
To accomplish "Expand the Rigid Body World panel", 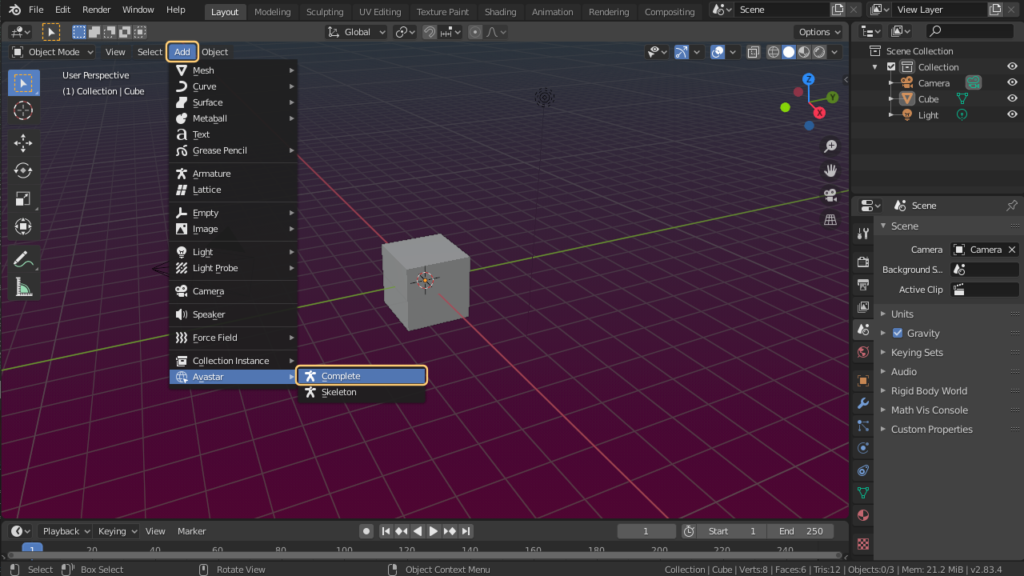I will pyautogui.click(x=928, y=391).
